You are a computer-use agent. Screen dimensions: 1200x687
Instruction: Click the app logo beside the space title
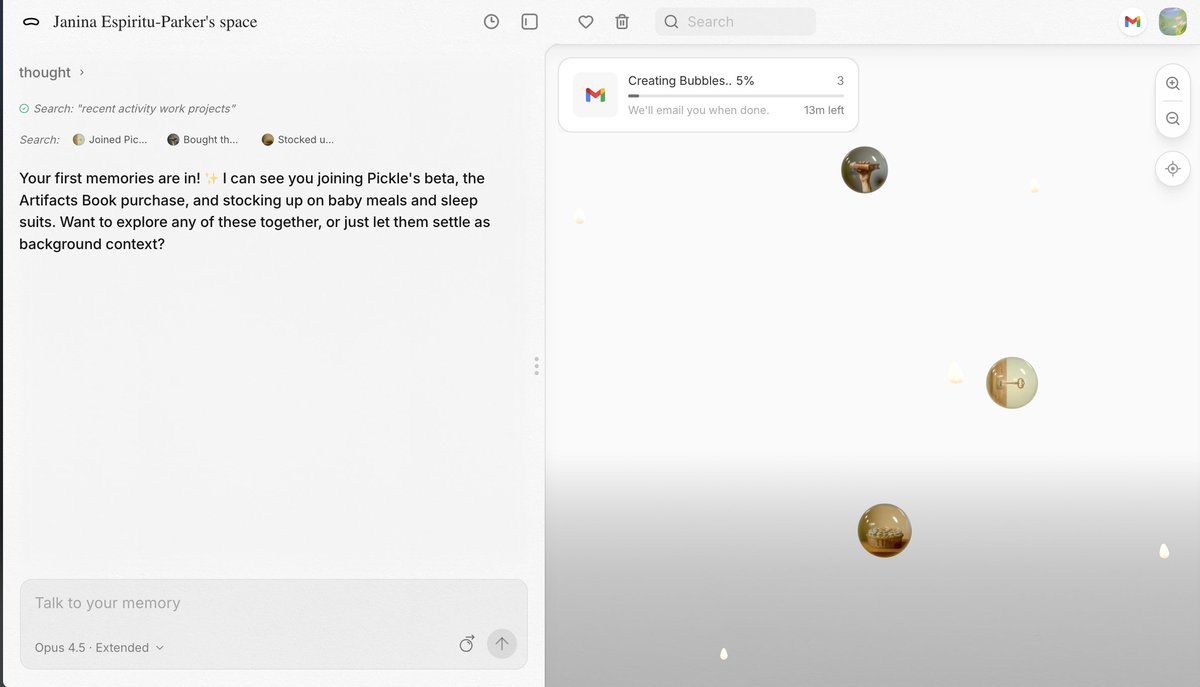[31, 22]
